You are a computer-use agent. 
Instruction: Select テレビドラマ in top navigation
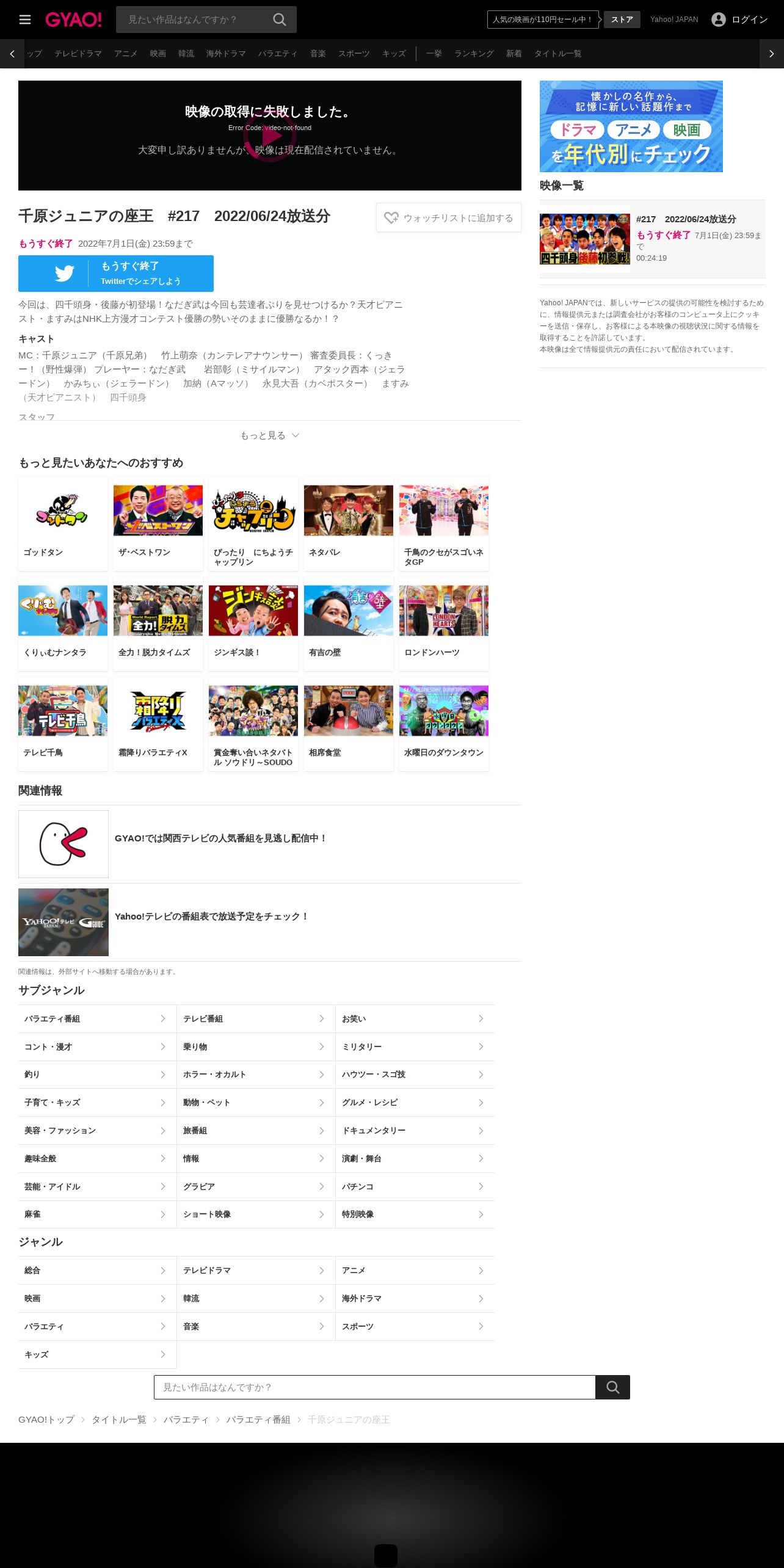coord(78,54)
